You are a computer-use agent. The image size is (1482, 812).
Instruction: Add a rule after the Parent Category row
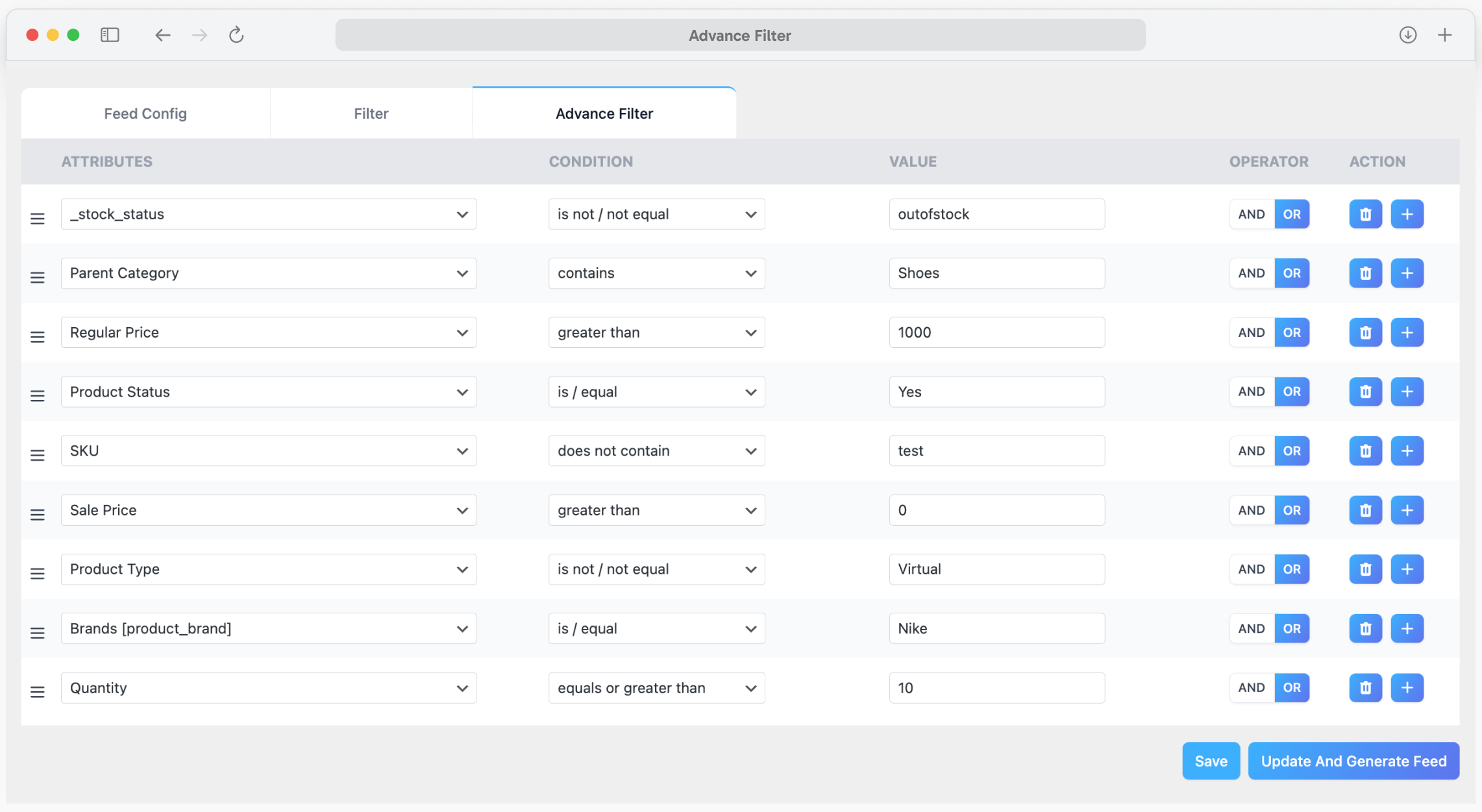click(x=1407, y=273)
